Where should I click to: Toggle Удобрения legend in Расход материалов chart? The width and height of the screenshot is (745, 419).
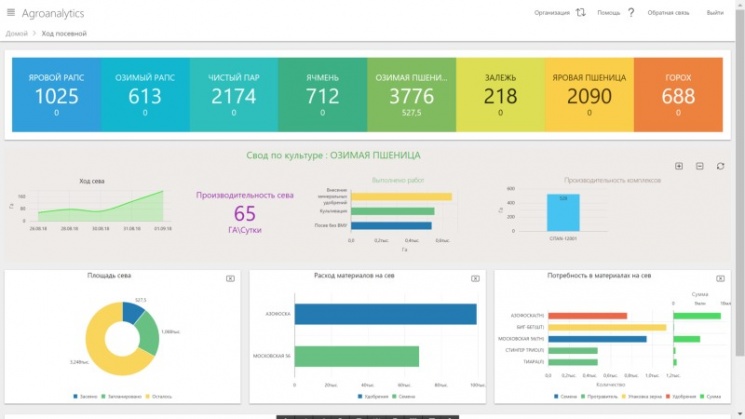click(x=373, y=396)
